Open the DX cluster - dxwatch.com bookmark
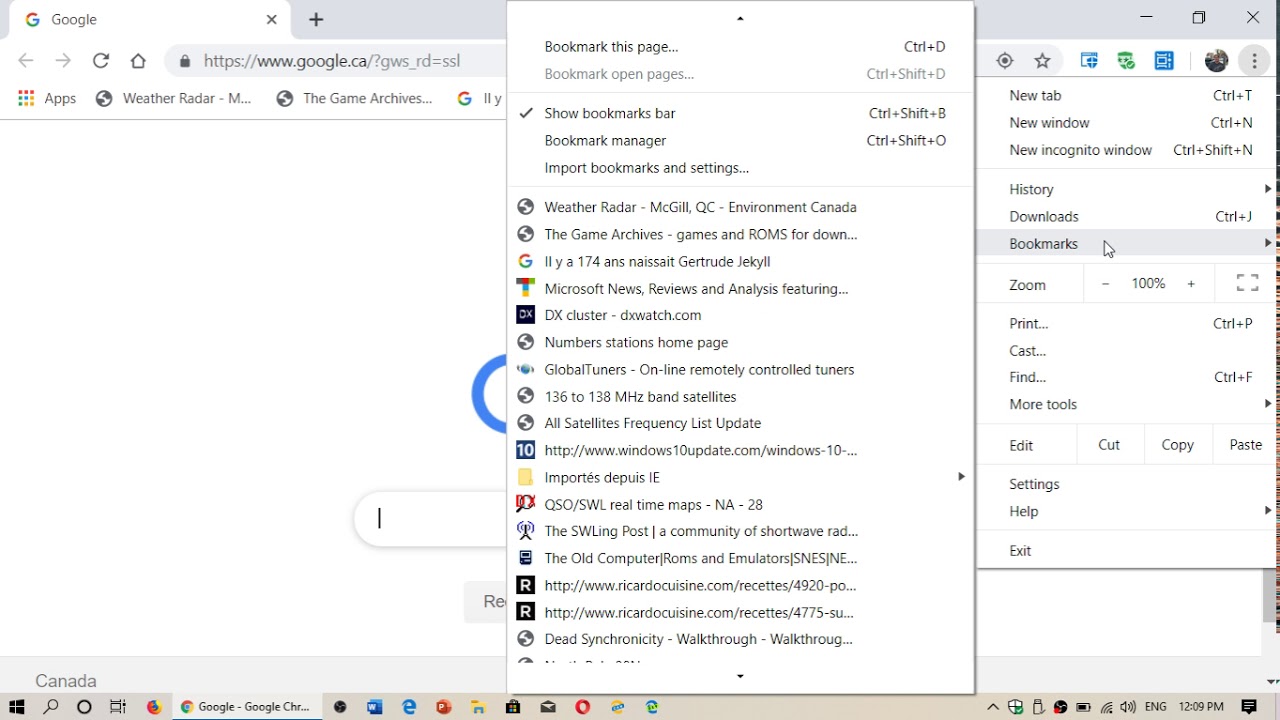The width and height of the screenshot is (1280, 720). 740,315
